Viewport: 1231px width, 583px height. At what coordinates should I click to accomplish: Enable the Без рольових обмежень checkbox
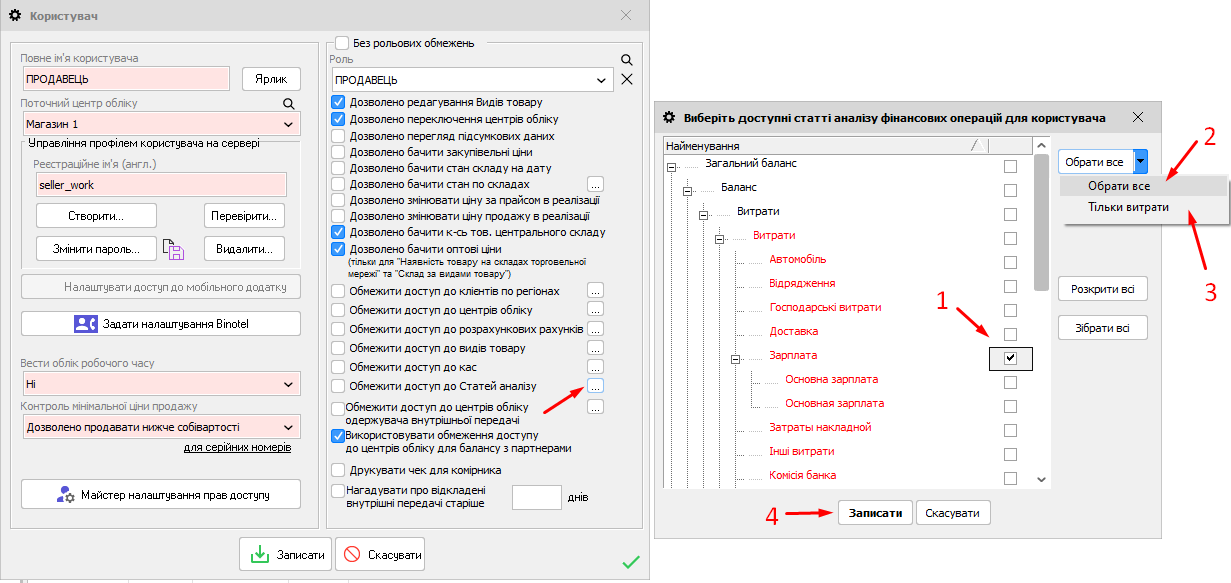coord(342,43)
